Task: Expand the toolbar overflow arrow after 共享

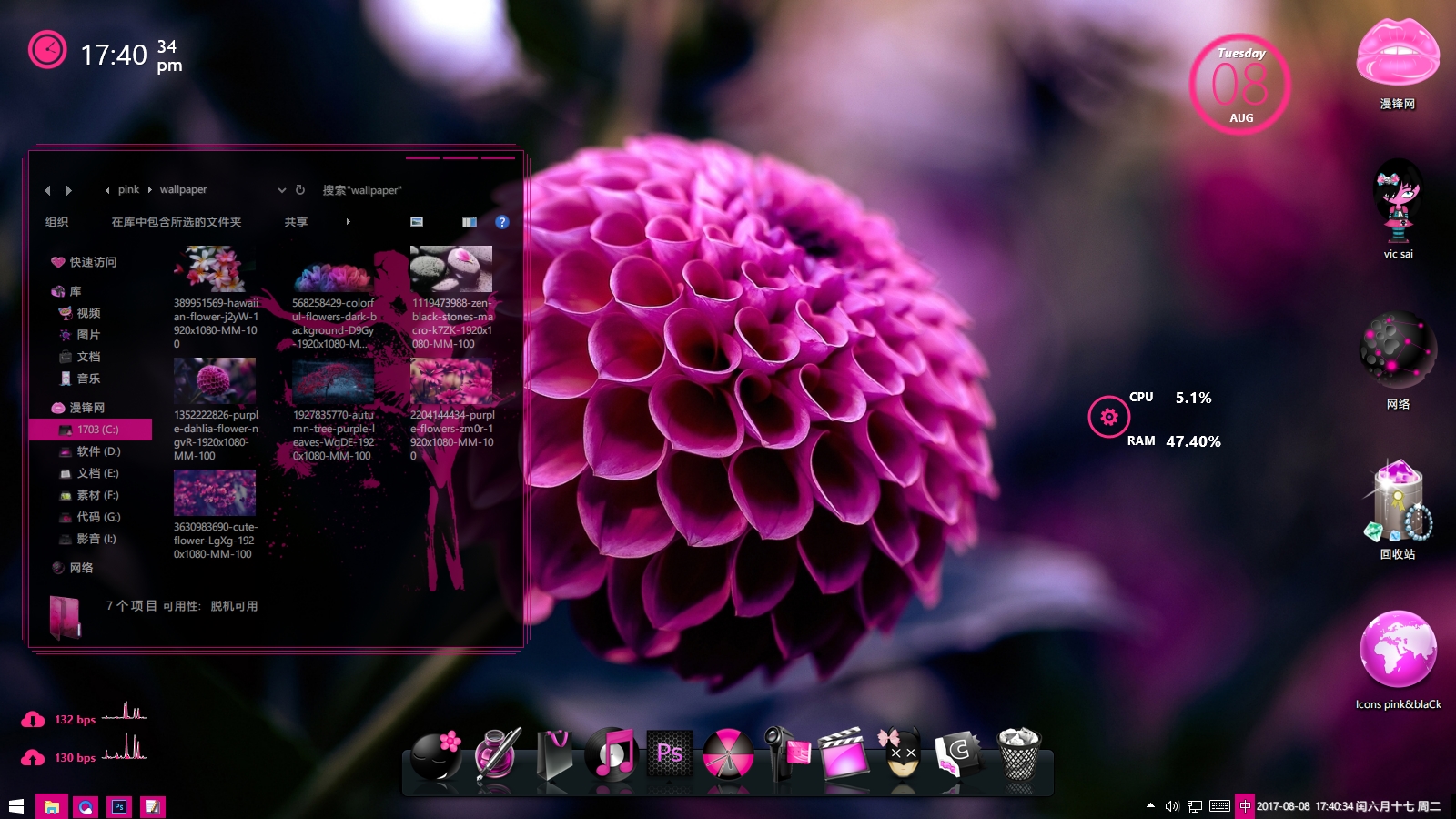Action: pos(349,222)
